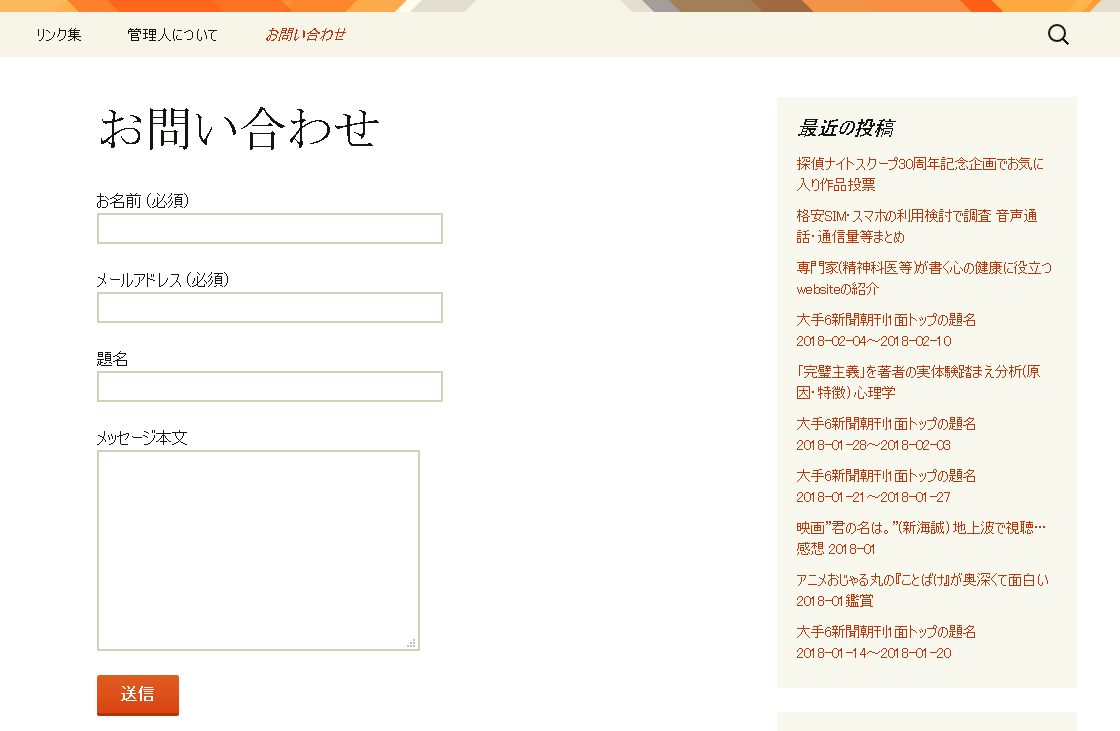Open newspaper headlines post 2018-01-28～2018-02-03
Image resolution: width=1120 pixels, height=731 pixels.
click(886, 424)
